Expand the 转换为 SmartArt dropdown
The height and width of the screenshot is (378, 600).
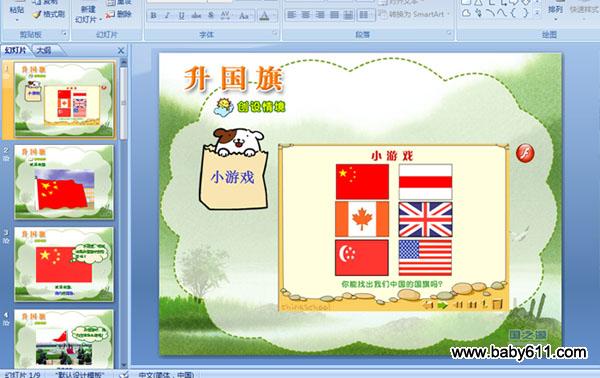pyautogui.click(x=448, y=14)
